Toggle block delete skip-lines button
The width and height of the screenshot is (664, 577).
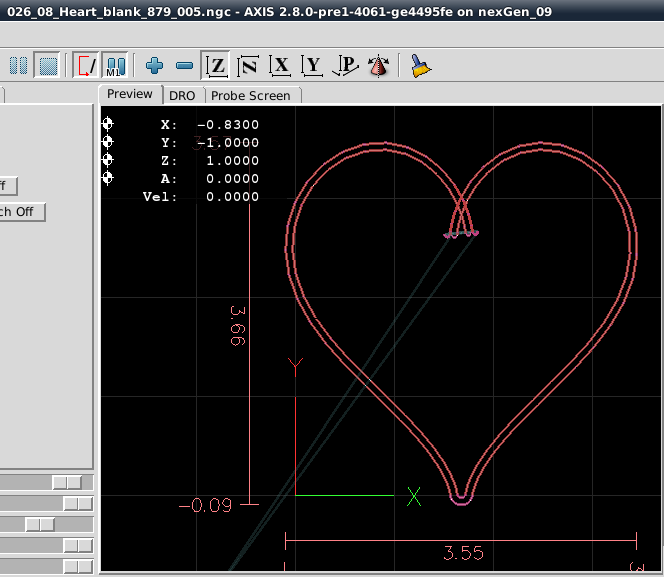pos(86,66)
